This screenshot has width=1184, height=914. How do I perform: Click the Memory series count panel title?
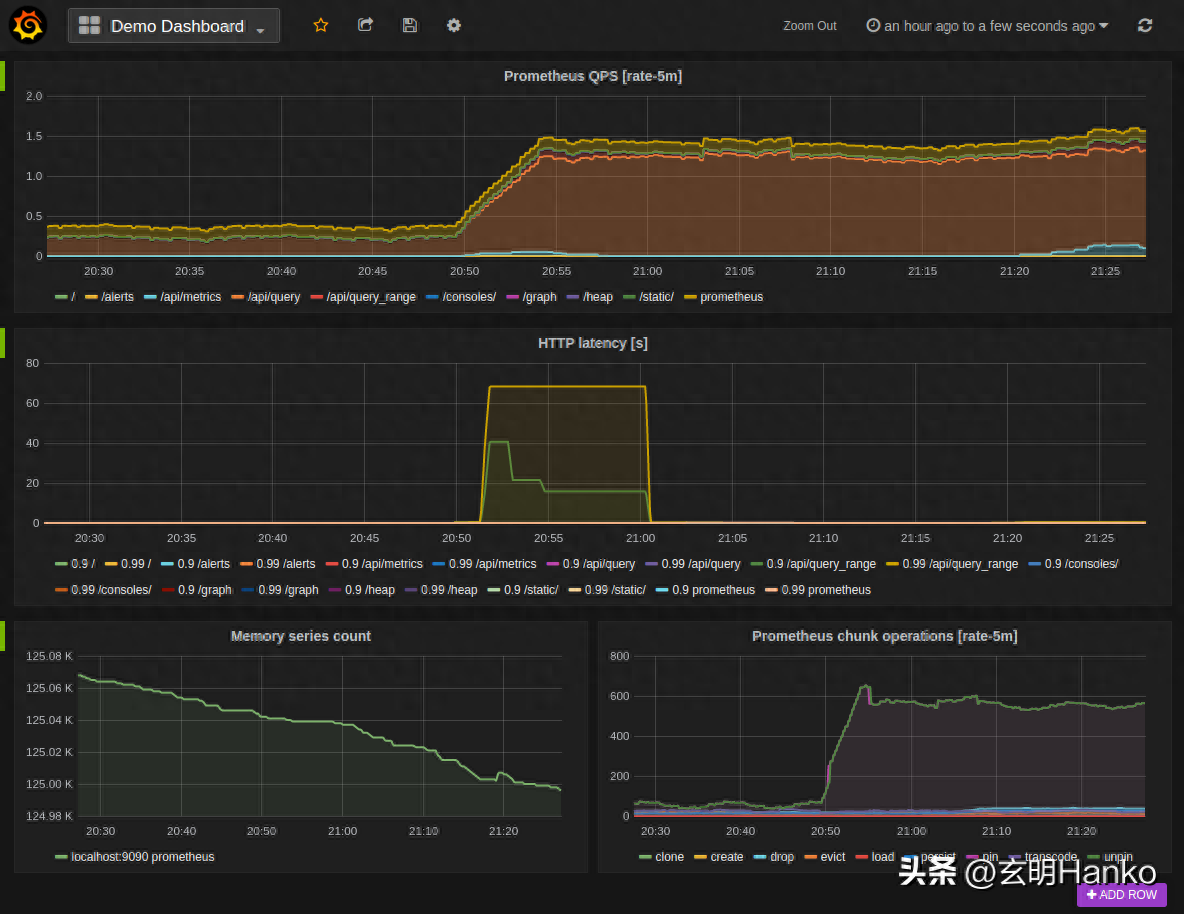pyautogui.click(x=300, y=636)
